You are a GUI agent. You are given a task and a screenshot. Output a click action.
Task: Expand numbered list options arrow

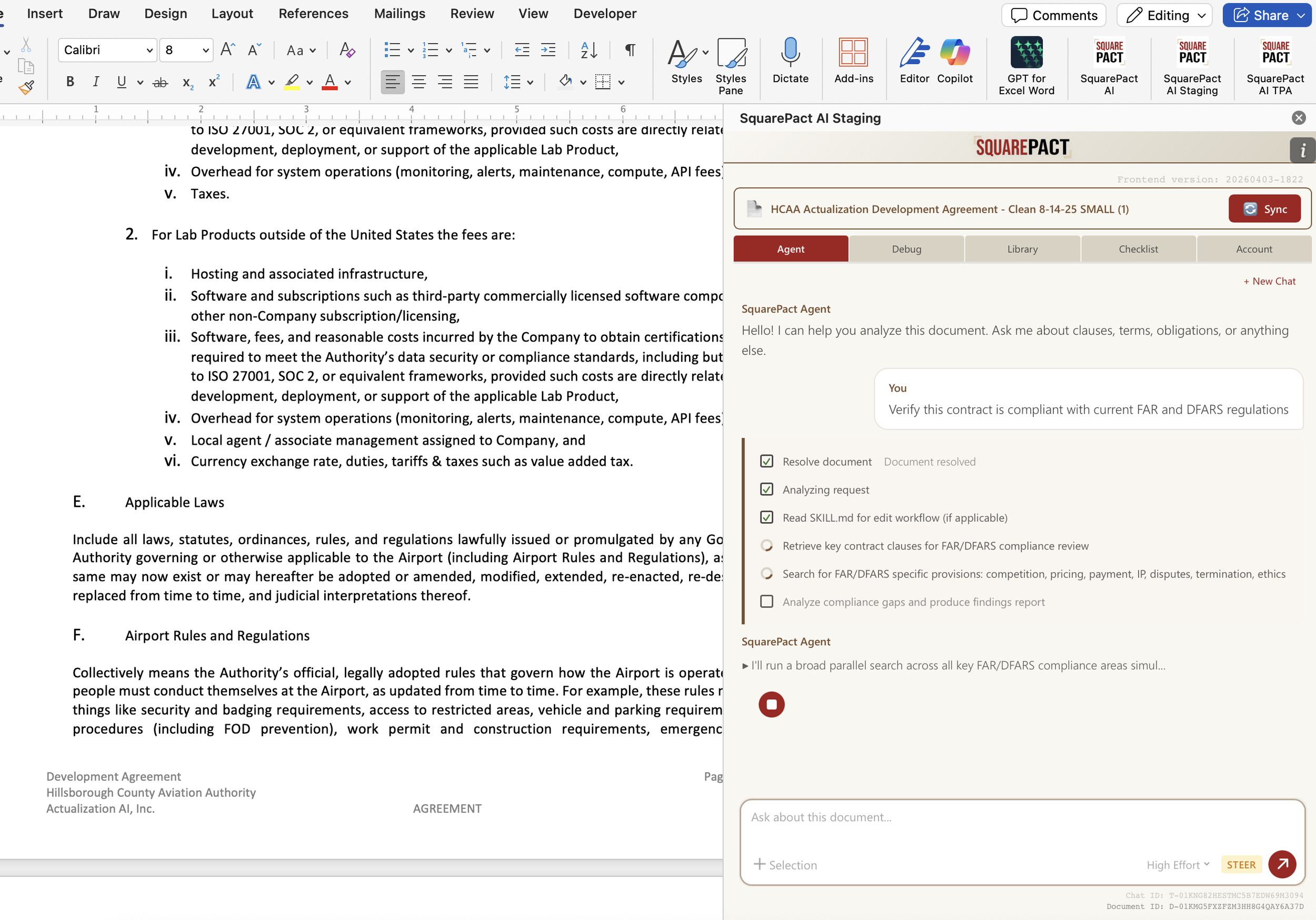pyautogui.click(x=449, y=51)
